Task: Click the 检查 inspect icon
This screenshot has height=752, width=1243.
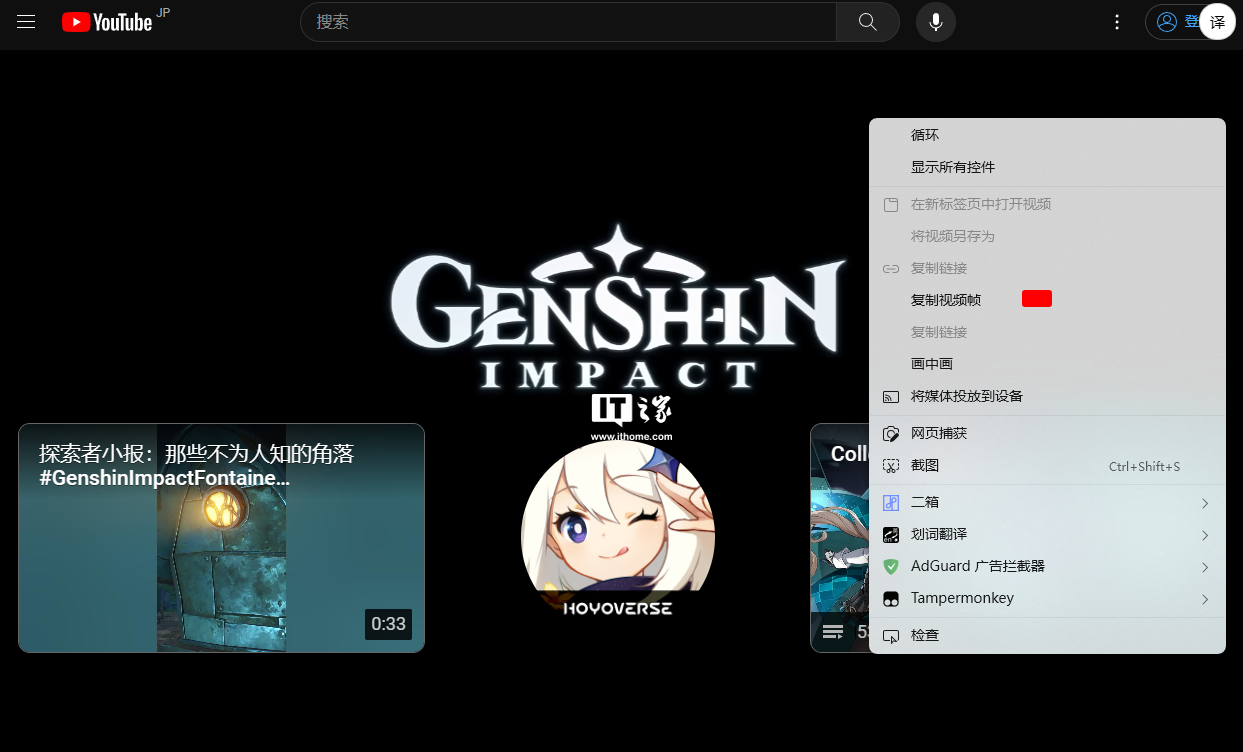Action: tap(891, 636)
